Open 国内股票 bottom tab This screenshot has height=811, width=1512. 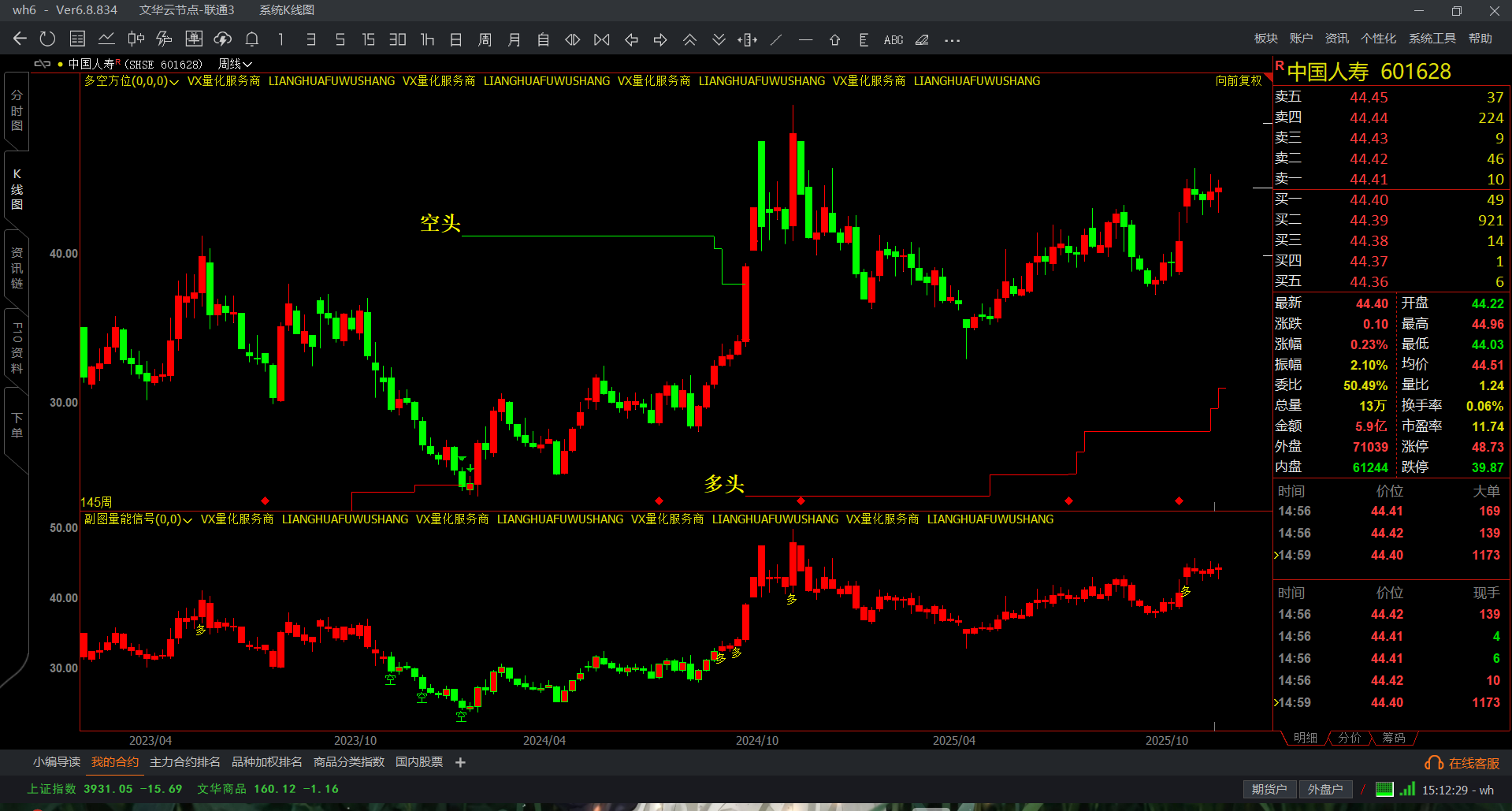(x=419, y=762)
